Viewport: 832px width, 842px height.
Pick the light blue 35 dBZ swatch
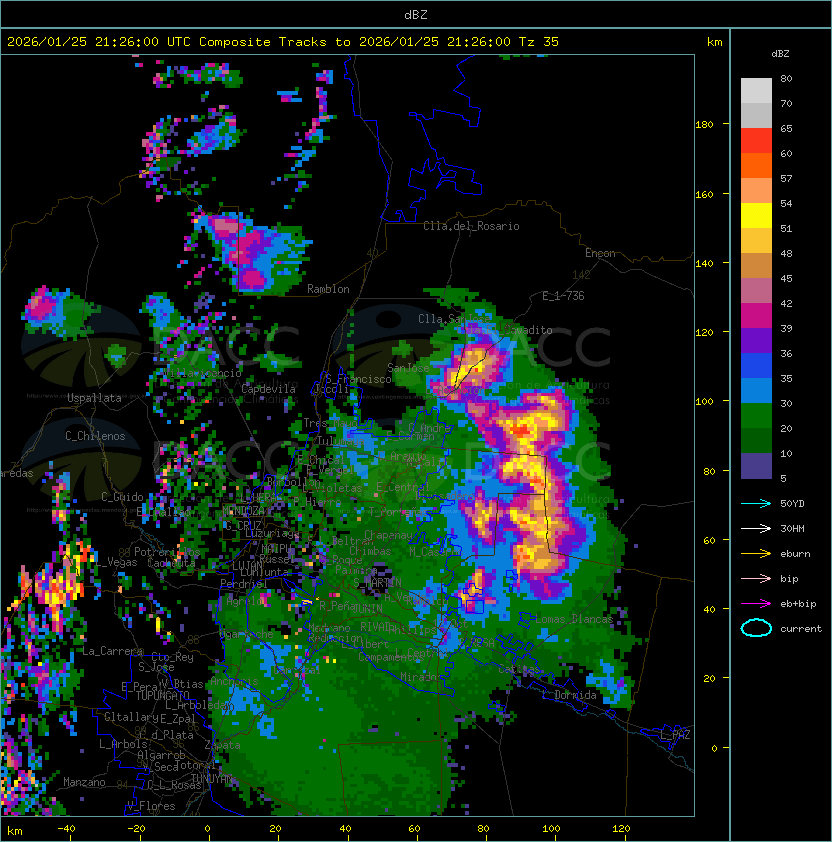pyautogui.click(x=756, y=390)
